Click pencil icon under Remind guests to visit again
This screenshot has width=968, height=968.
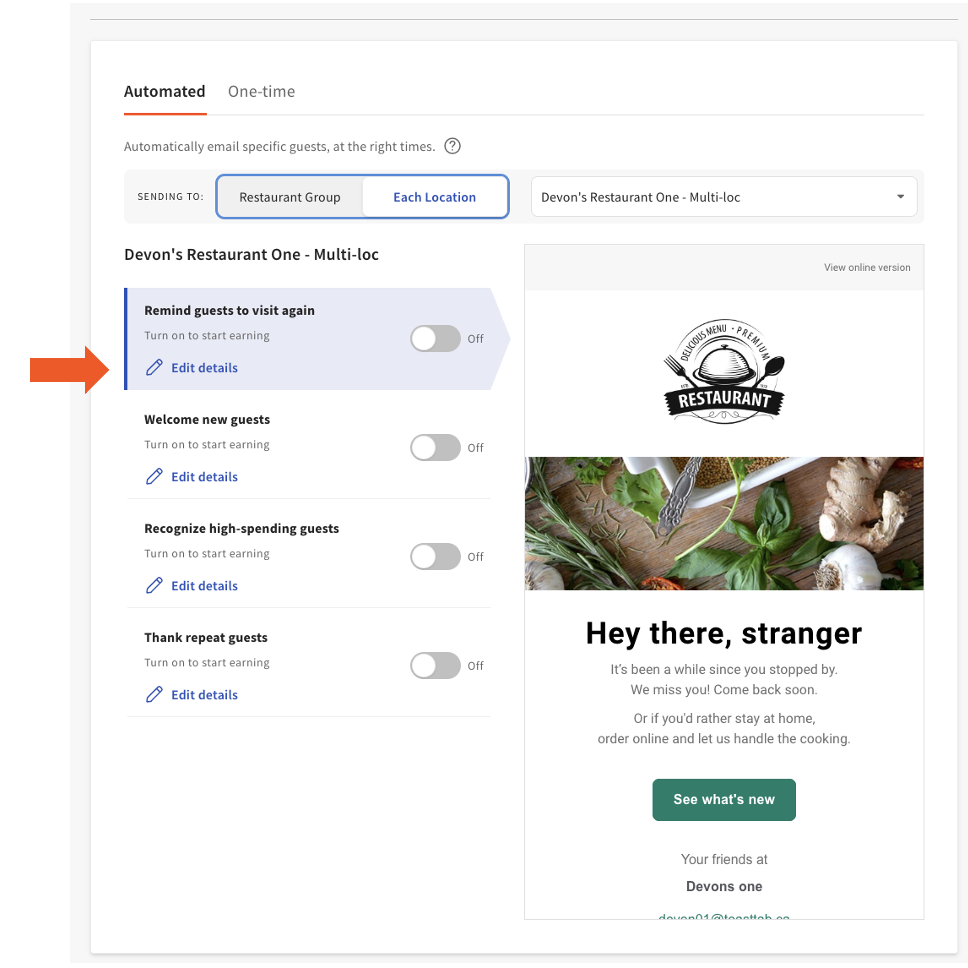click(154, 368)
